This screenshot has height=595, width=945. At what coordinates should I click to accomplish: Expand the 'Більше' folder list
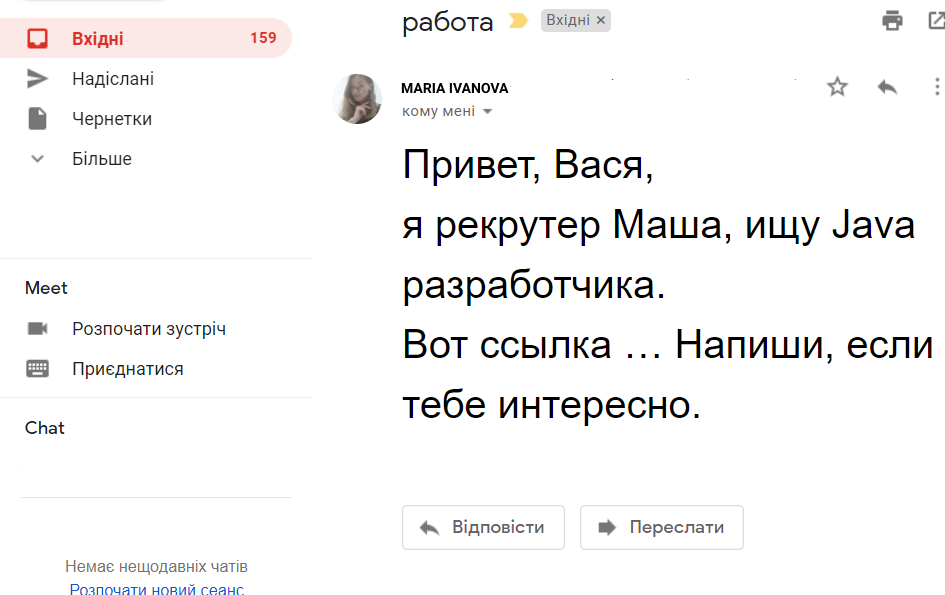[37, 159]
